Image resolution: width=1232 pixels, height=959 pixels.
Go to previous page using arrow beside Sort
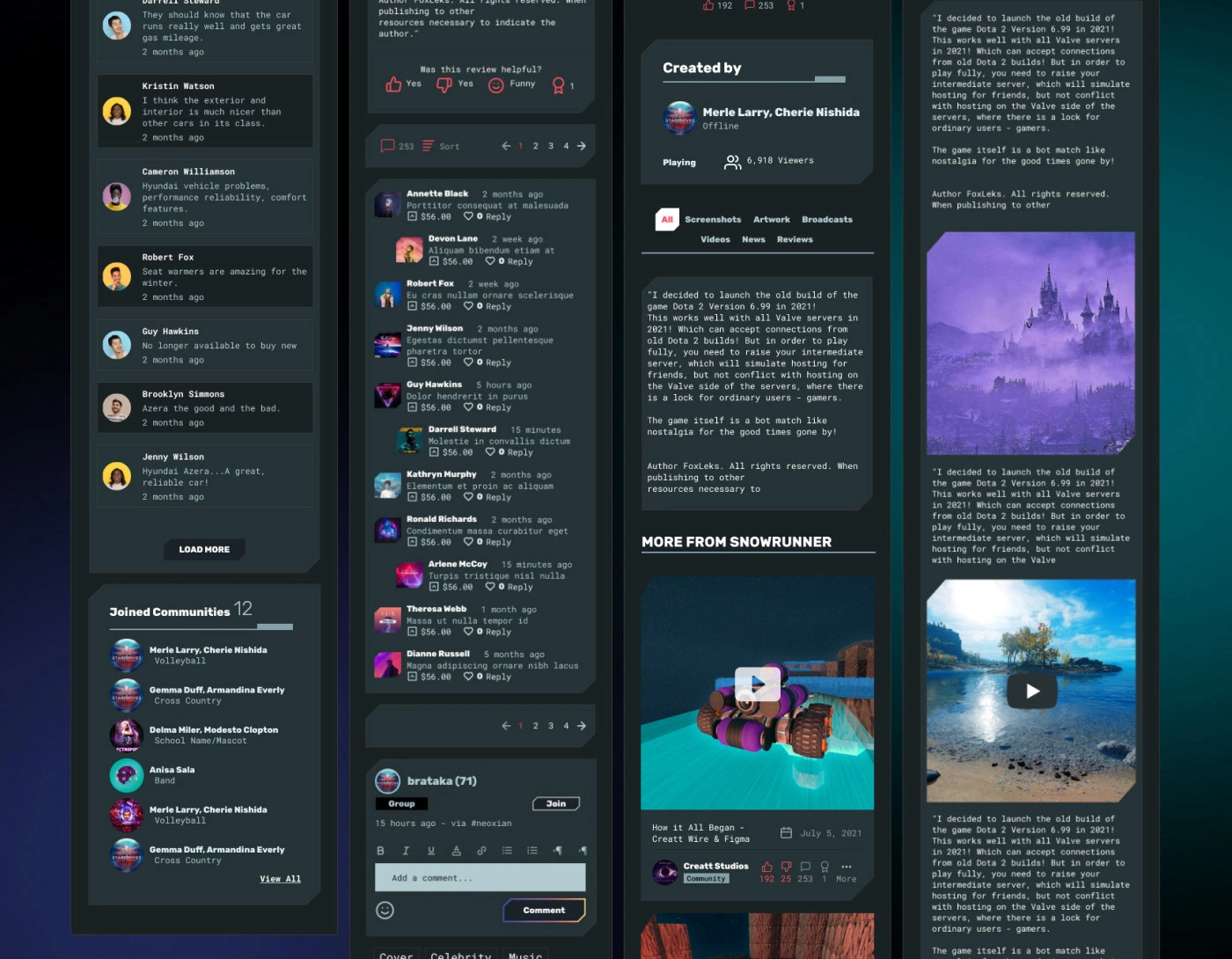(506, 146)
